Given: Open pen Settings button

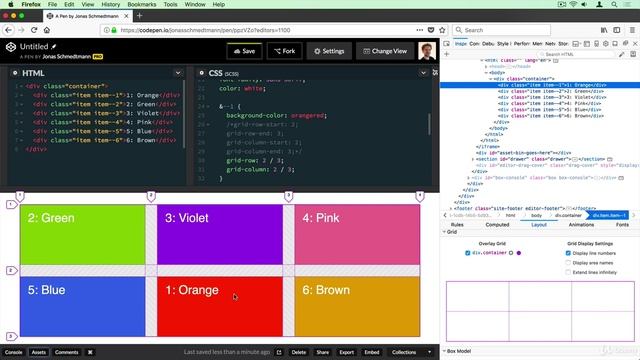Looking at the screenshot, I should (329, 51).
